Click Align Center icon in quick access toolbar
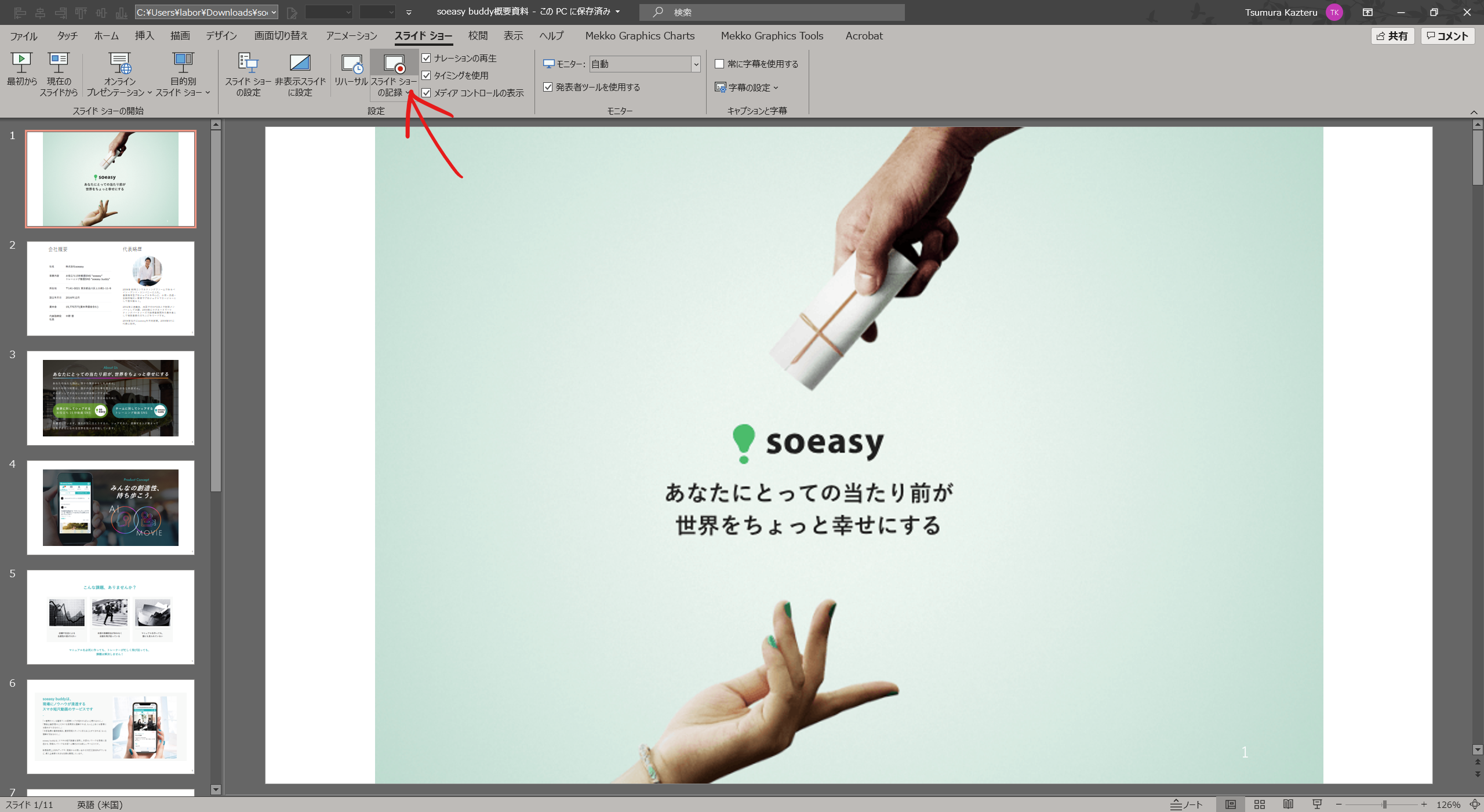This screenshot has width=1484, height=812. pyautogui.click(x=41, y=12)
